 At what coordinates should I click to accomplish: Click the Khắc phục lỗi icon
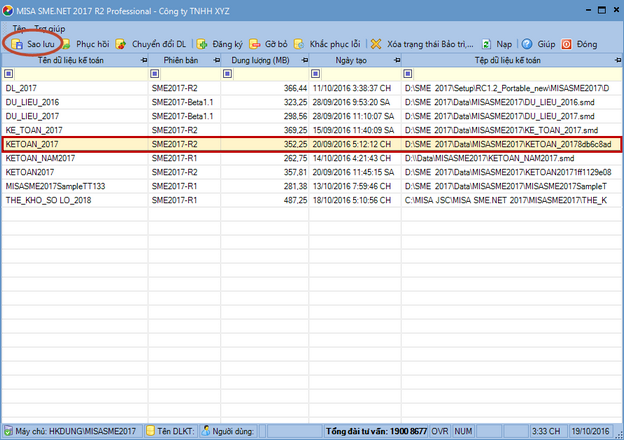coord(299,44)
